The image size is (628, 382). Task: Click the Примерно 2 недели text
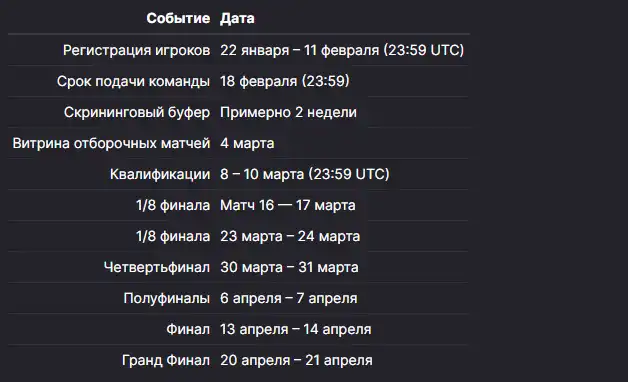click(288, 113)
